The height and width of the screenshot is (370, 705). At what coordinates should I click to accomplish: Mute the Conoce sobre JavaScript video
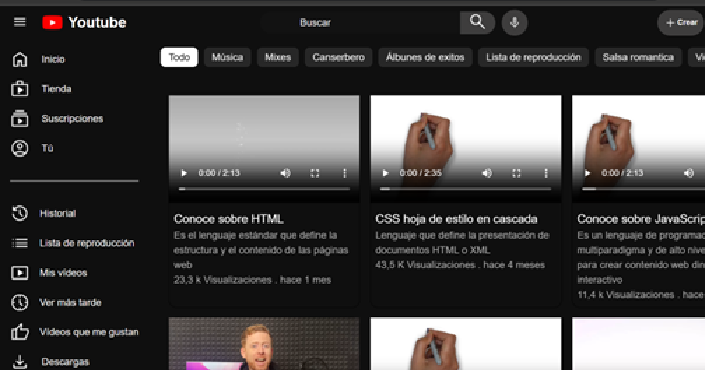[689, 173]
